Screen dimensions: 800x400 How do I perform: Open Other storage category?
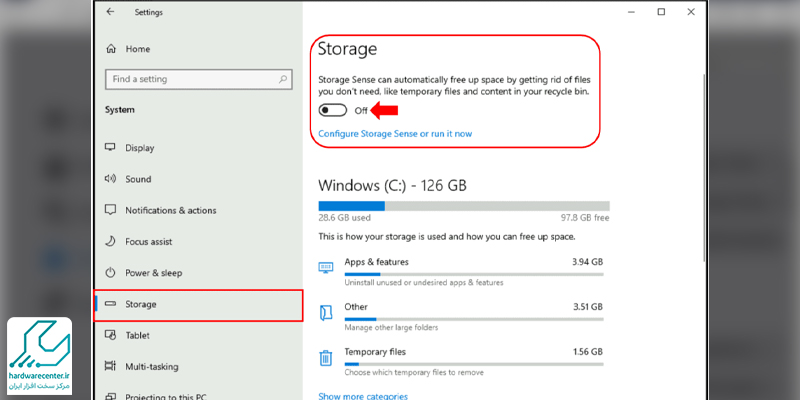point(461,317)
